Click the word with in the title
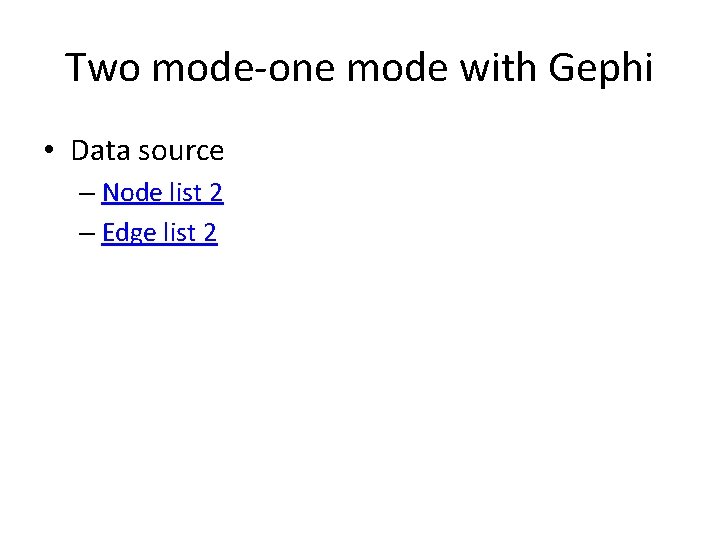Image resolution: width=720 pixels, height=540 pixels. coord(498,68)
